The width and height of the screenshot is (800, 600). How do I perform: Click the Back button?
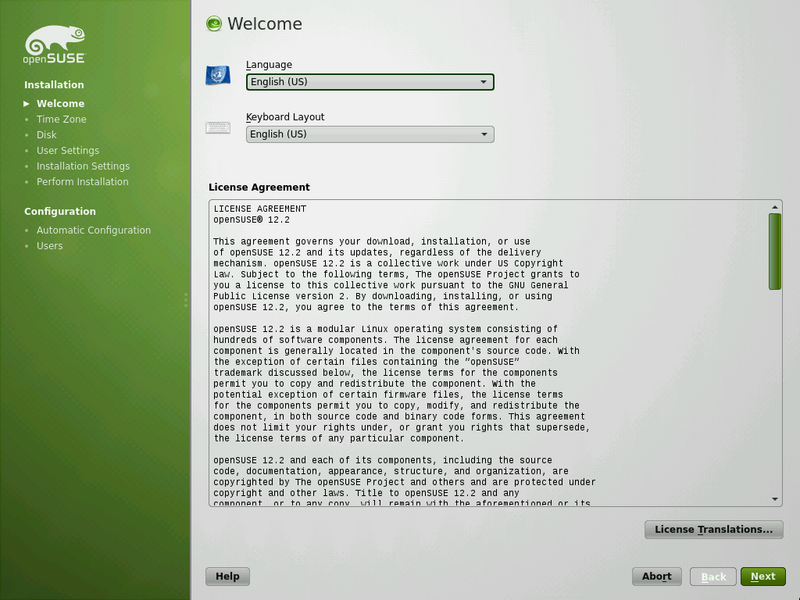coord(713,577)
